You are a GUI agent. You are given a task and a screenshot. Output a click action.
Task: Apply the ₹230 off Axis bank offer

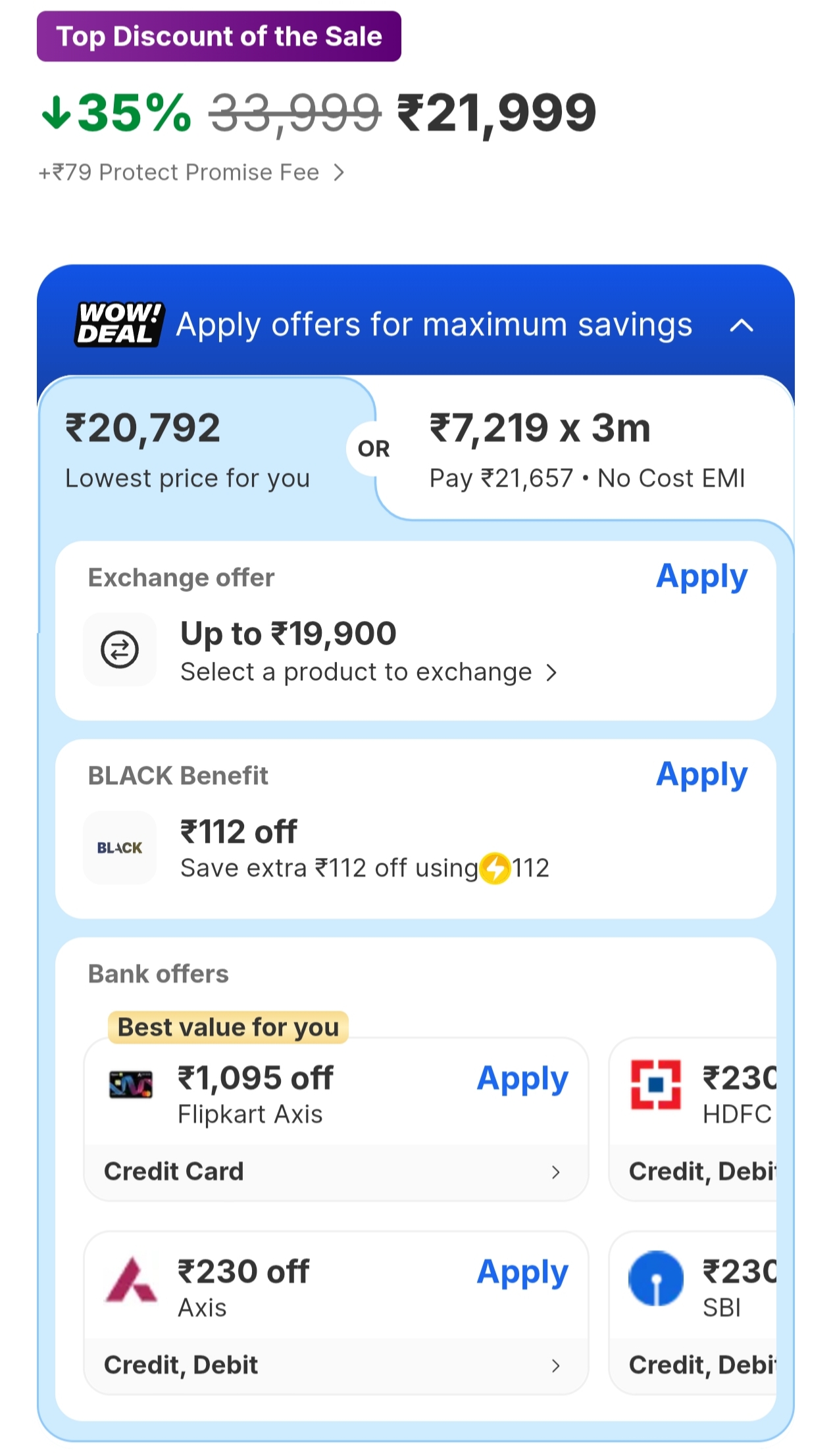[x=522, y=1272]
